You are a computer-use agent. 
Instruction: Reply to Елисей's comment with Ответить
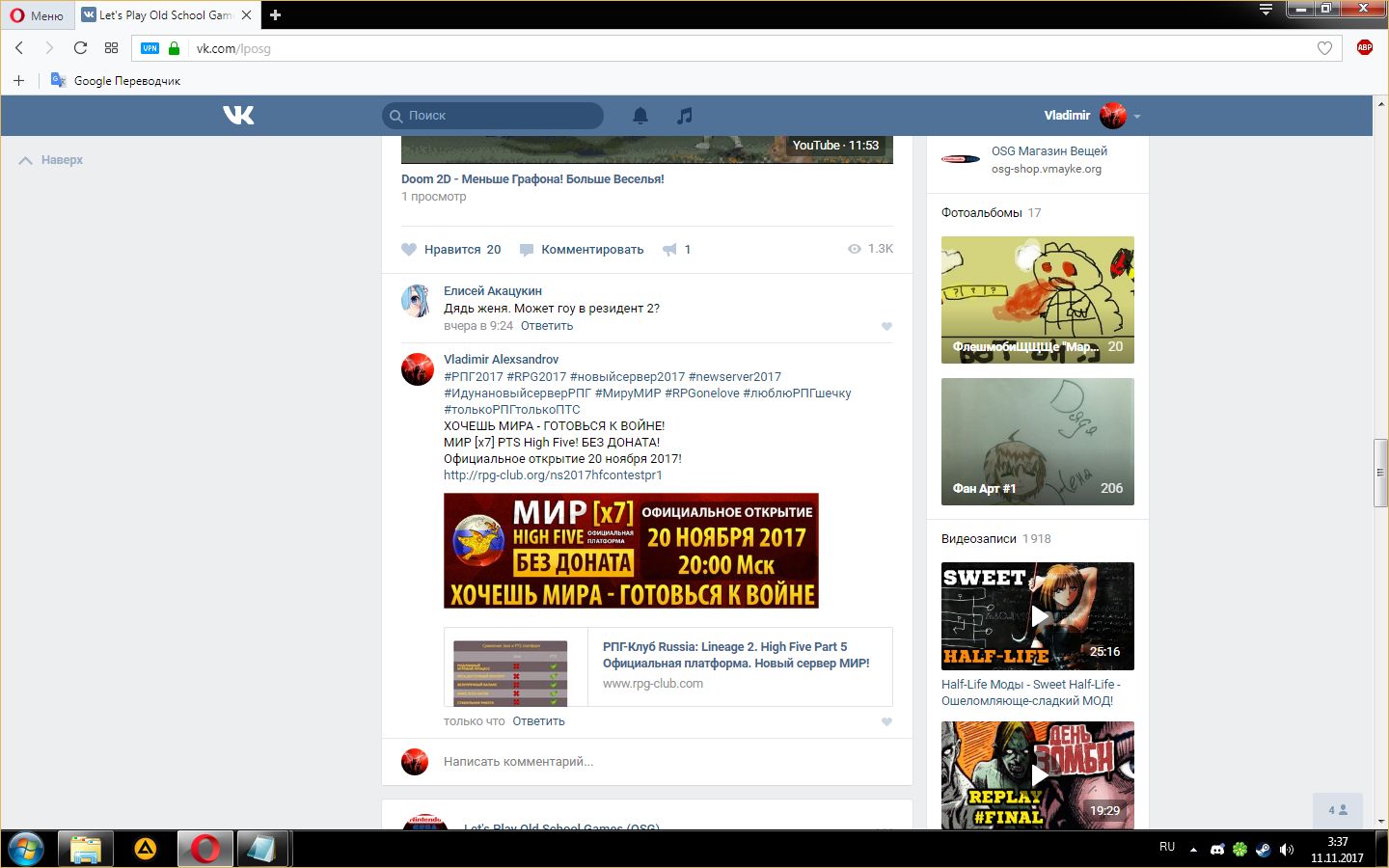[x=547, y=326]
